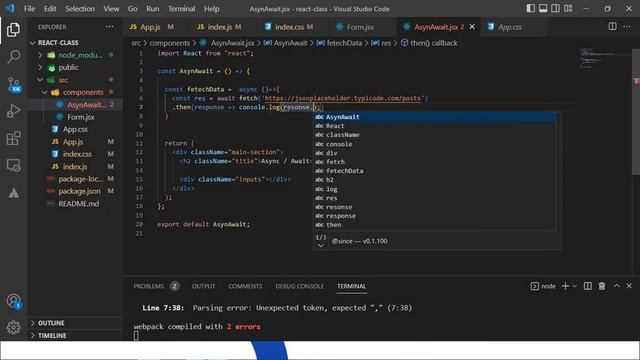The height and width of the screenshot is (360, 640).
Task: Click the editor minimap preview
Action: (x=605, y=59)
